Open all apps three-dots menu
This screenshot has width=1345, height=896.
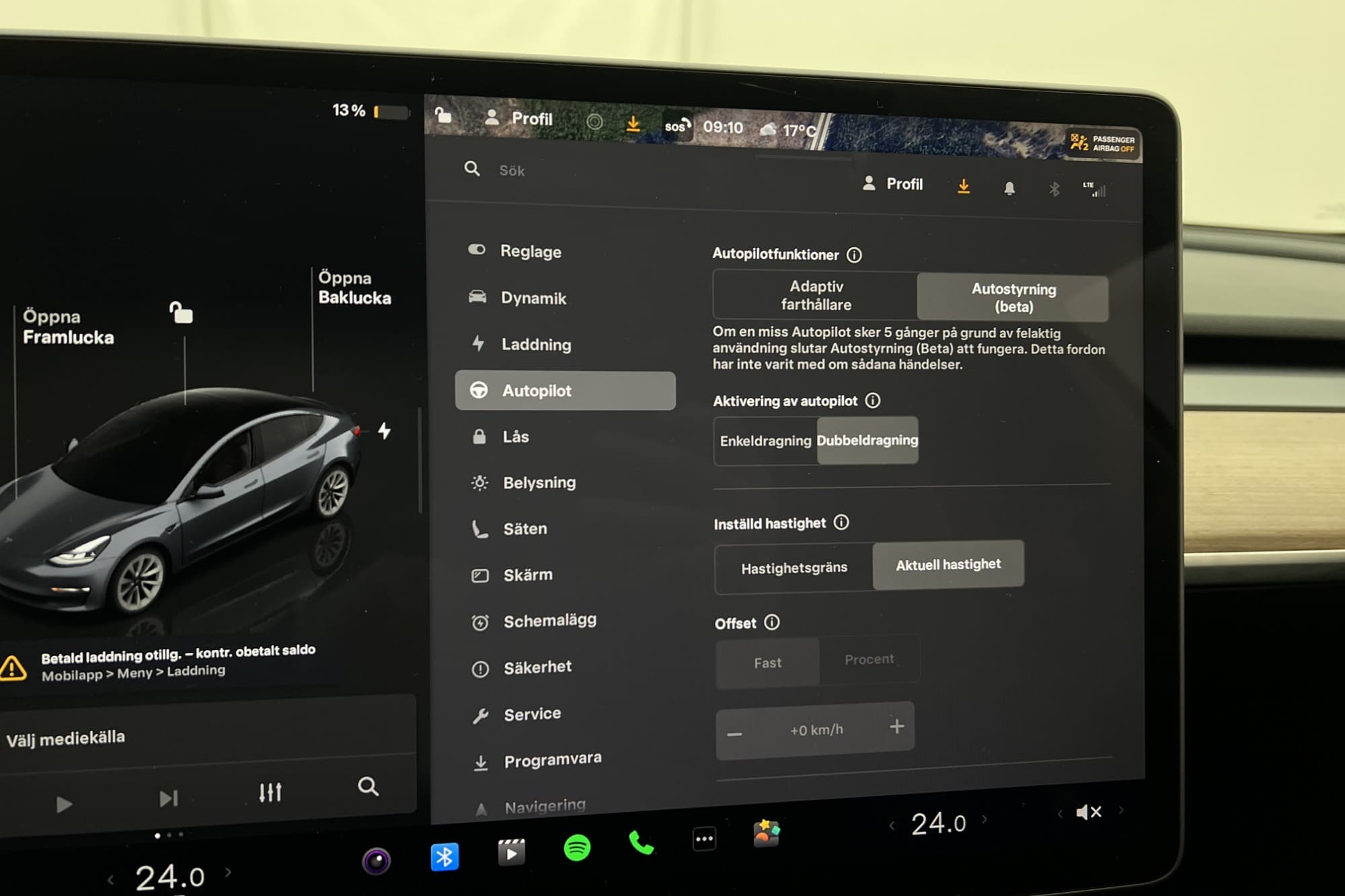(704, 839)
